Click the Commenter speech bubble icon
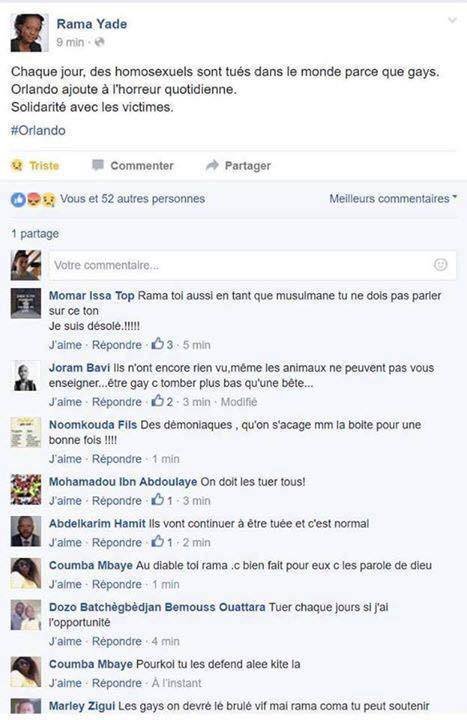 pyautogui.click(x=97, y=165)
